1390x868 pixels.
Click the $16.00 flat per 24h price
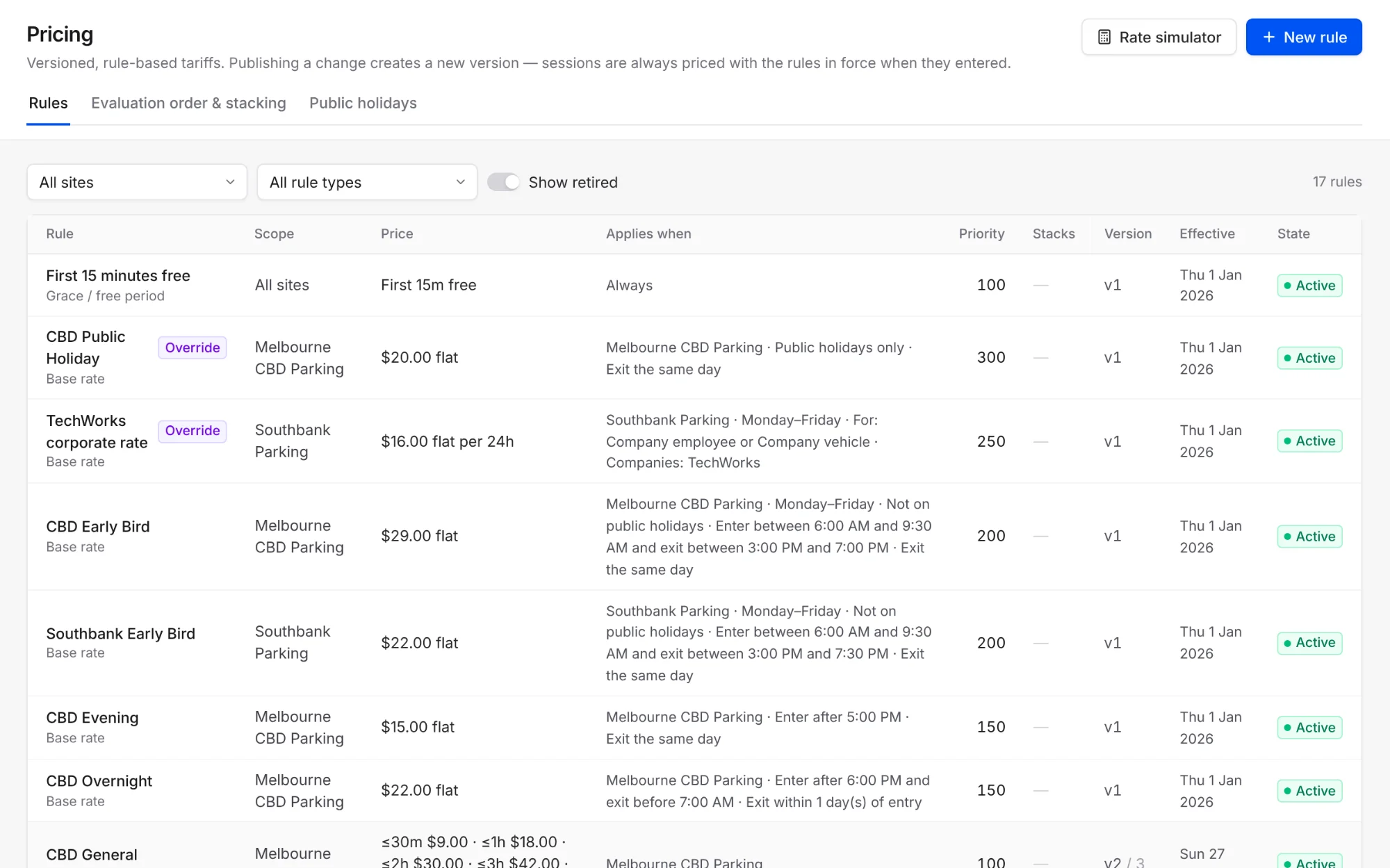[x=447, y=441]
